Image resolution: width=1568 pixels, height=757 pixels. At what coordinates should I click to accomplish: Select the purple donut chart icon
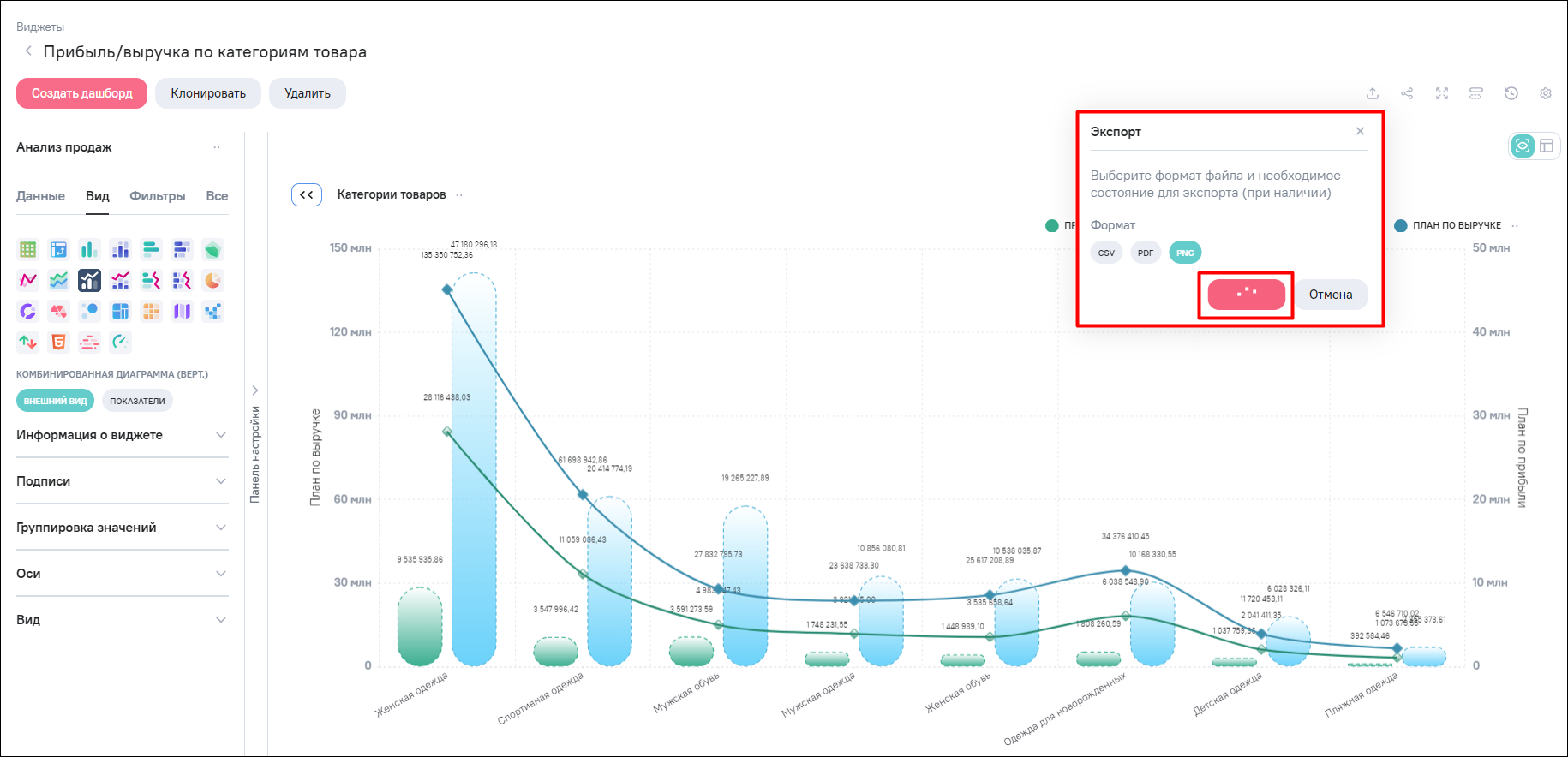tap(28, 311)
